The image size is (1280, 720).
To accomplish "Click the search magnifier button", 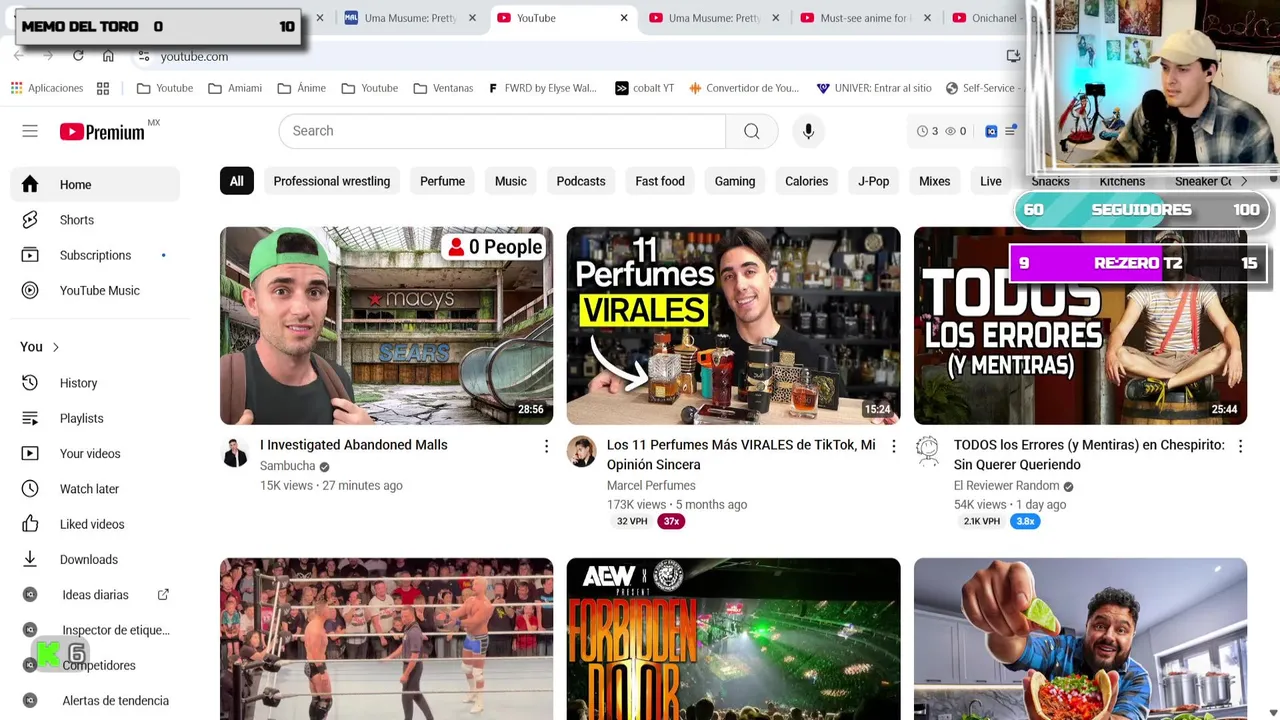I will [751, 131].
